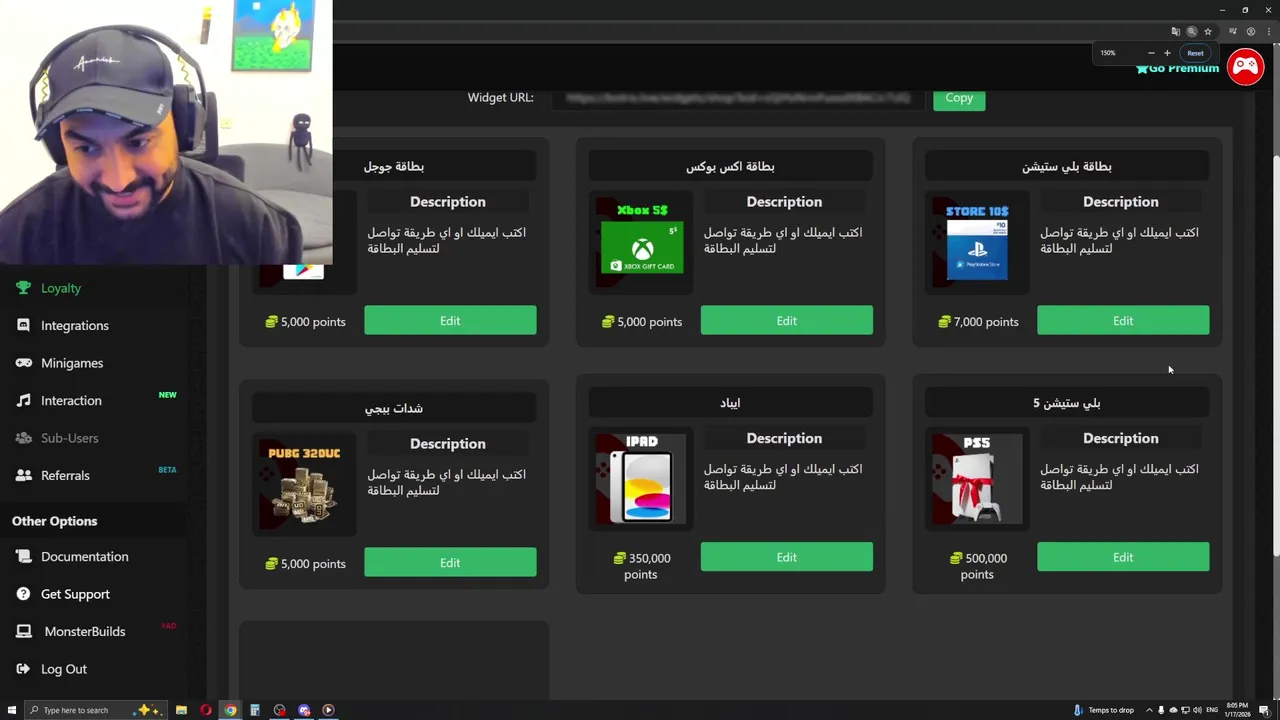
Task: Click the page vertical scrollbar
Action: coord(1275,356)
